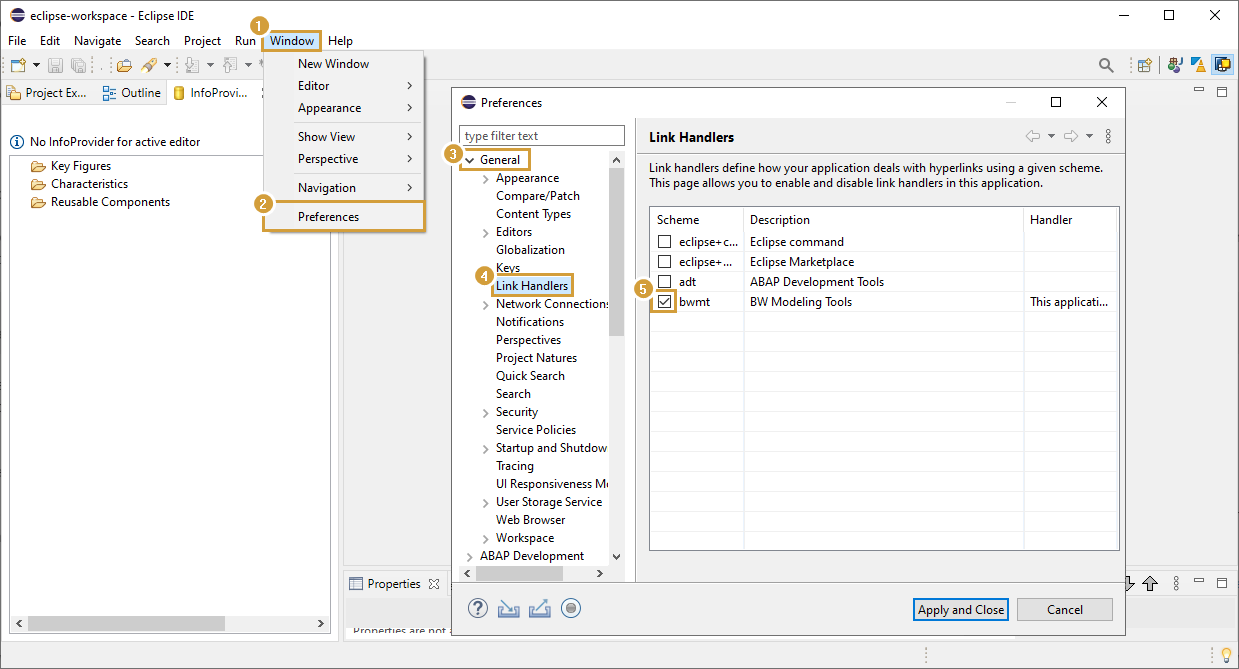Click the Apply and Close button
1239x669 pixels.
(x=960, y=609)
